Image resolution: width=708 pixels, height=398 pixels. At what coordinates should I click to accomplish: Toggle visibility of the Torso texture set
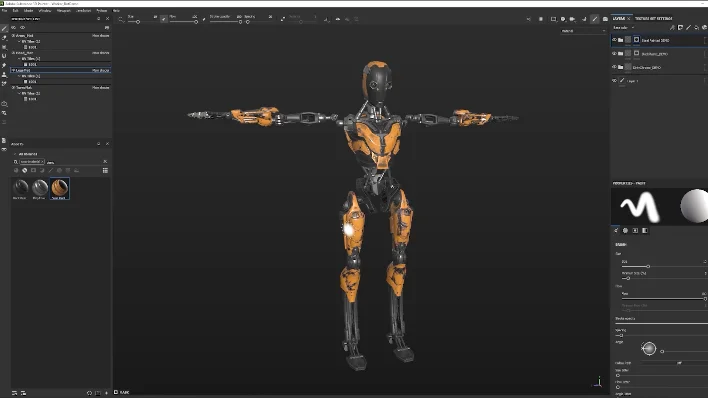point(14,88)
